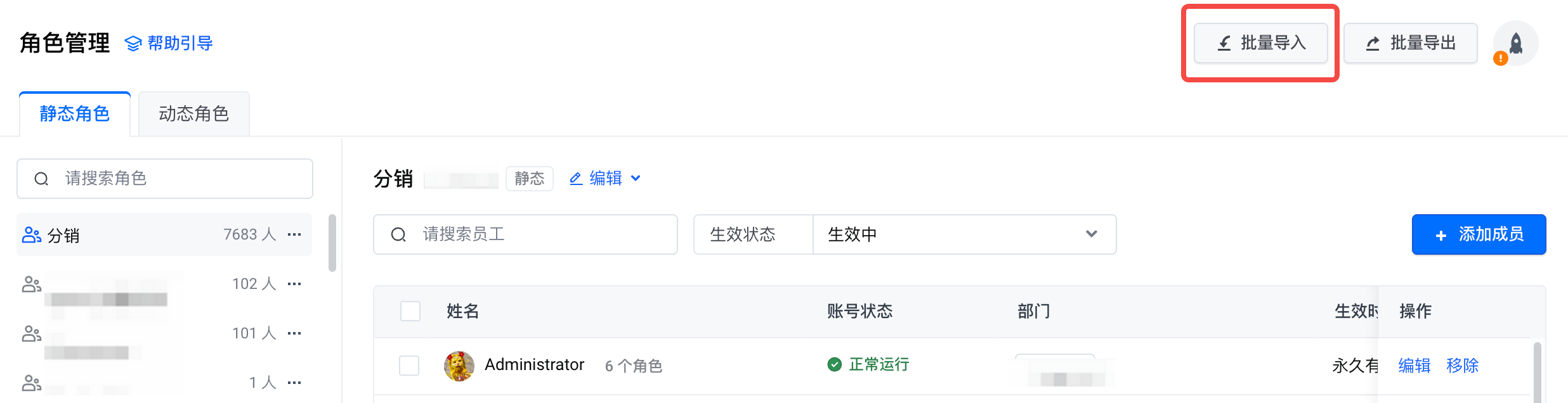Click the Administrator avatar image
Viewport: 1568px width, 403px height.
click(459, 366)
